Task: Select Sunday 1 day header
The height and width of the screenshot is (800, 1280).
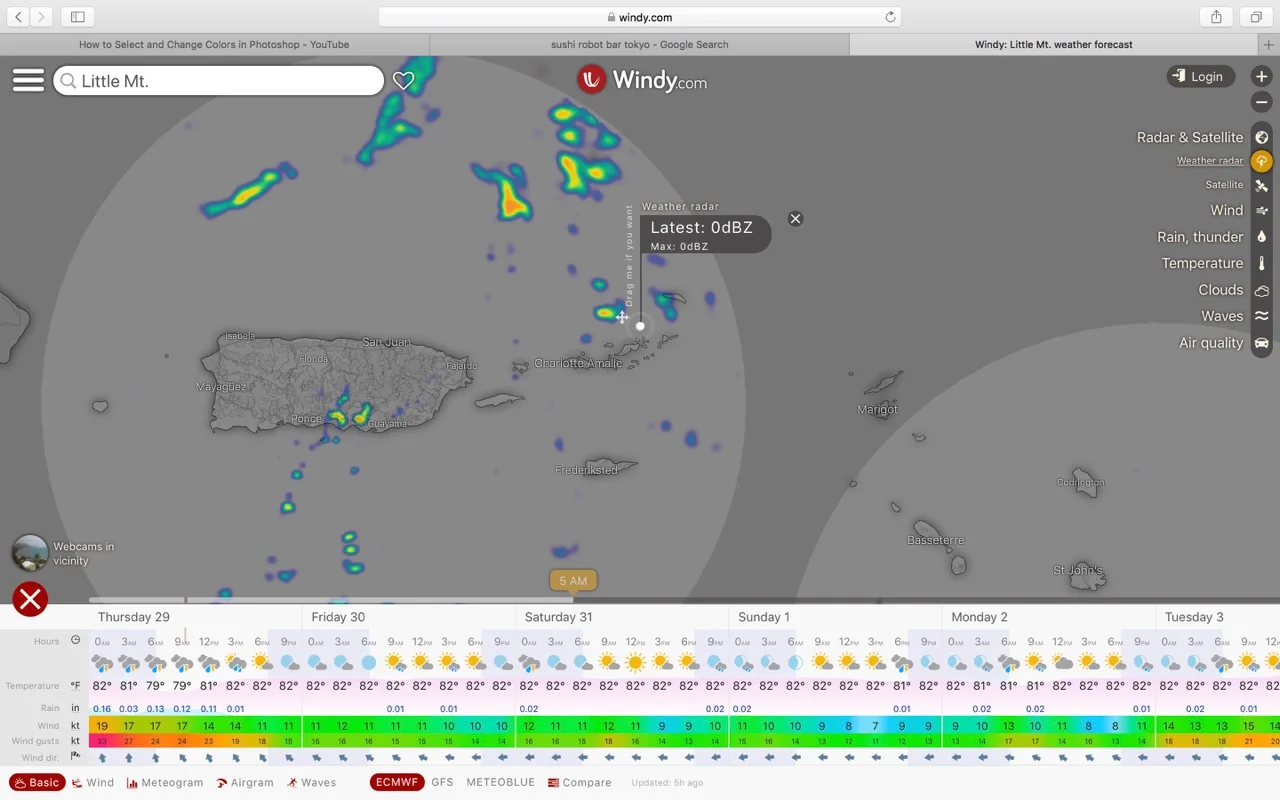Action: (763, 617)
